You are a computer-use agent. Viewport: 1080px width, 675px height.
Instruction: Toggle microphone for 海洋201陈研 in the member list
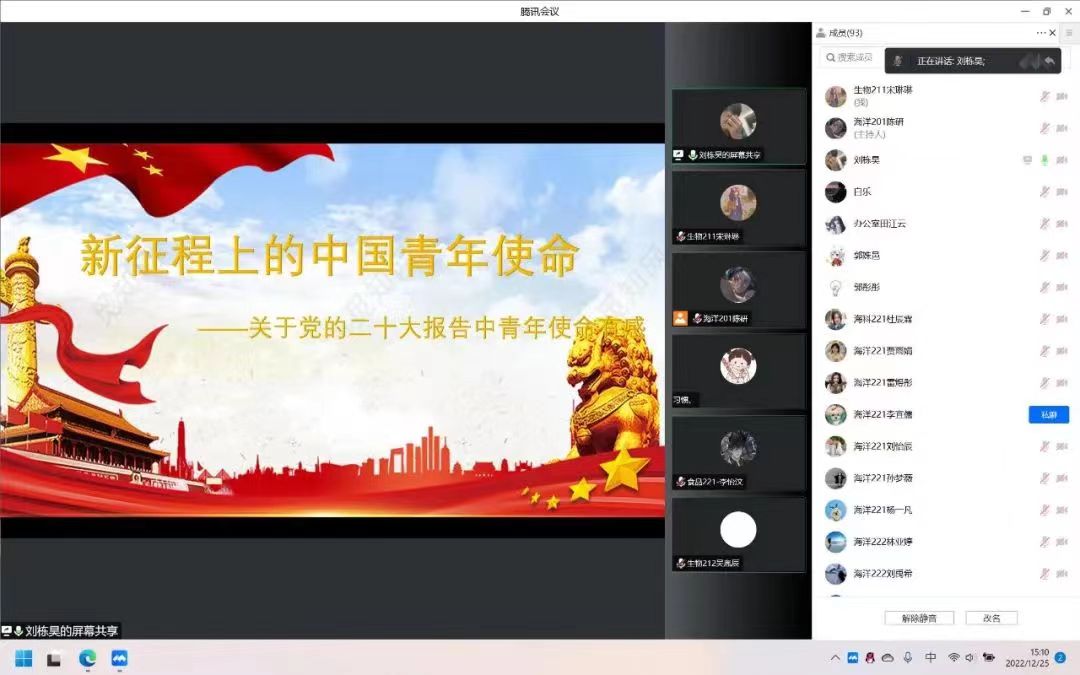(1045, 128)
